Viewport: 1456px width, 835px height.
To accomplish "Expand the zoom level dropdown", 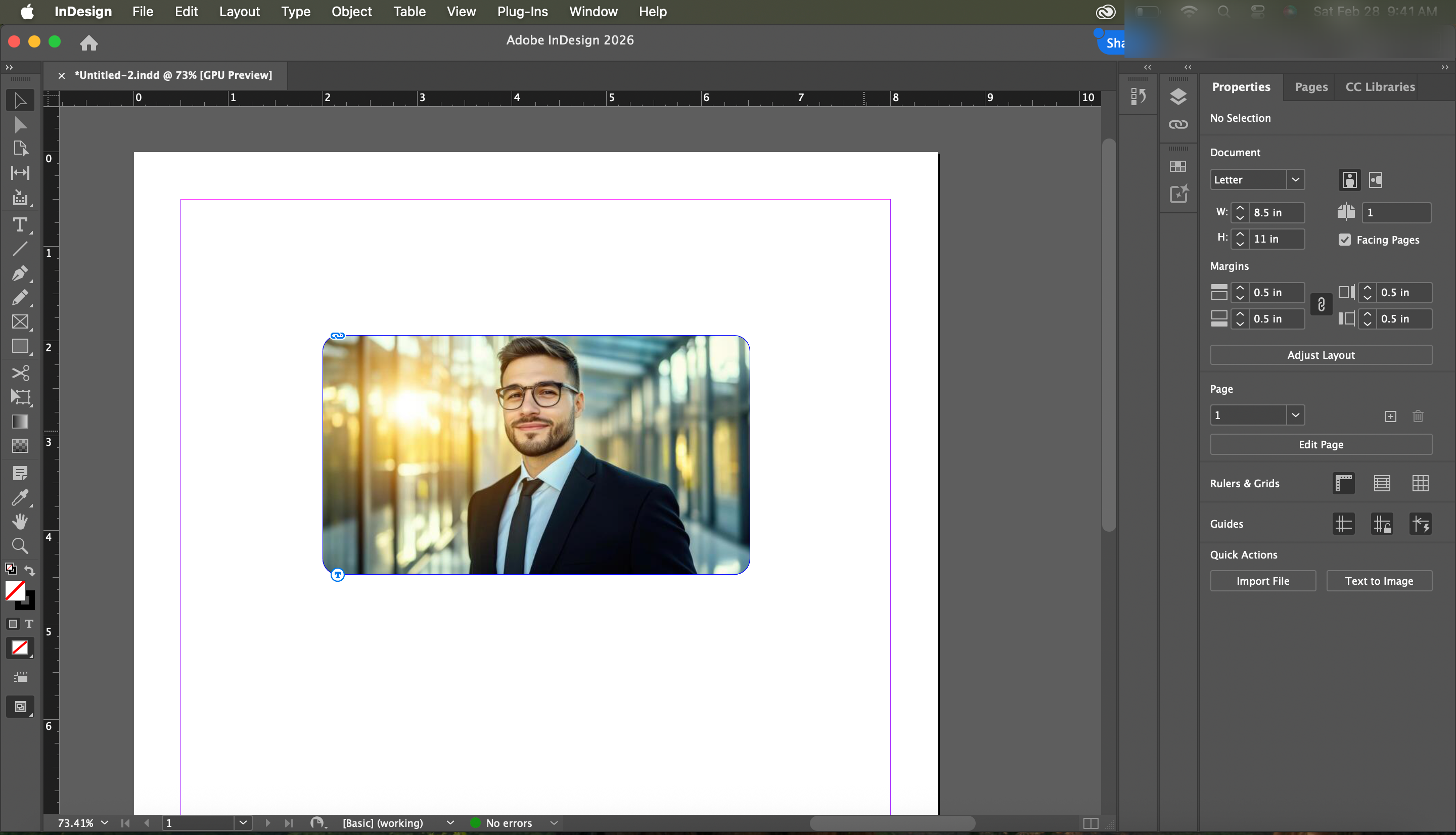I will 104,822.
